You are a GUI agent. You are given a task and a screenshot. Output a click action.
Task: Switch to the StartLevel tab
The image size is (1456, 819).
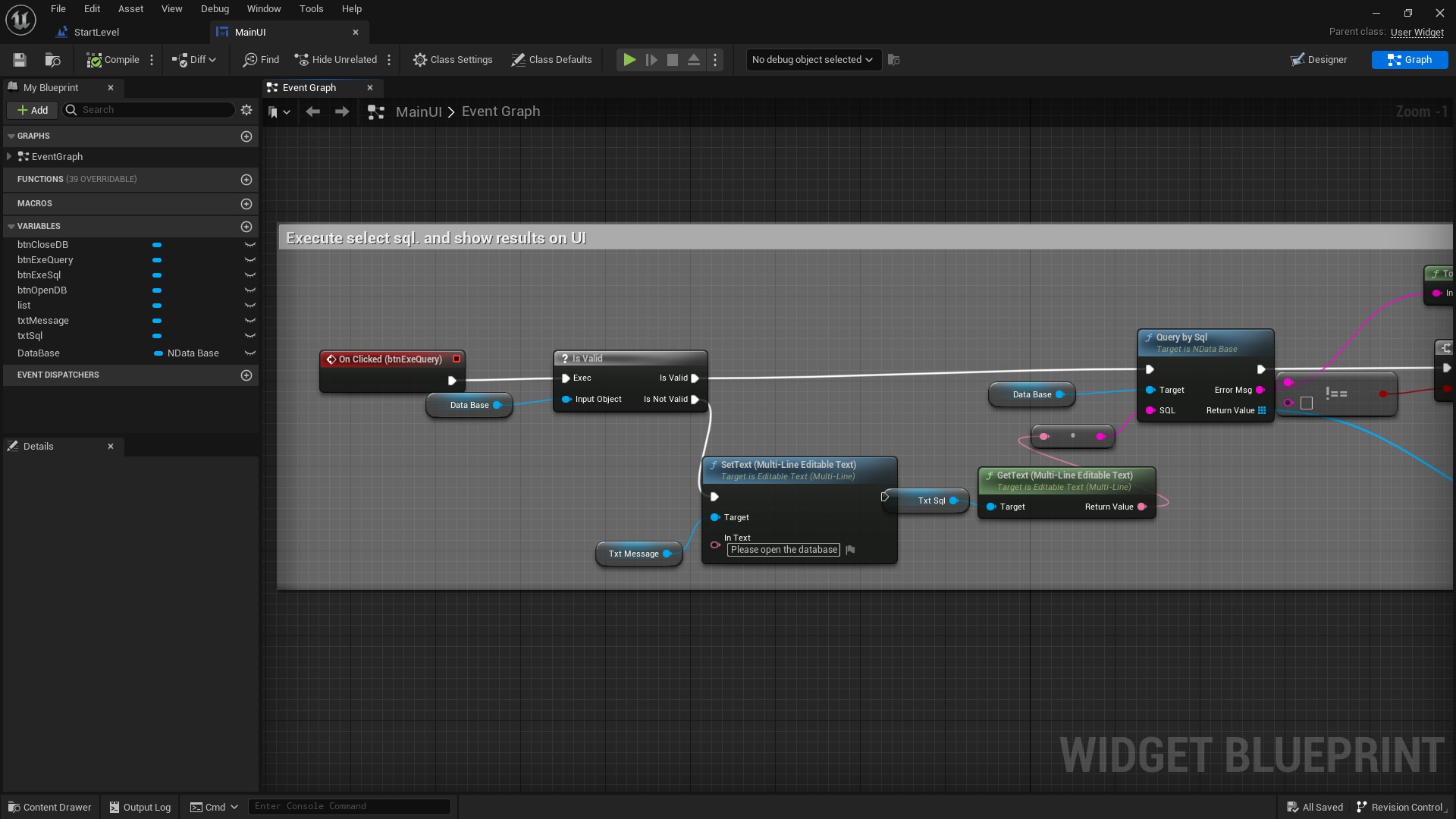[x=96, y=33]
